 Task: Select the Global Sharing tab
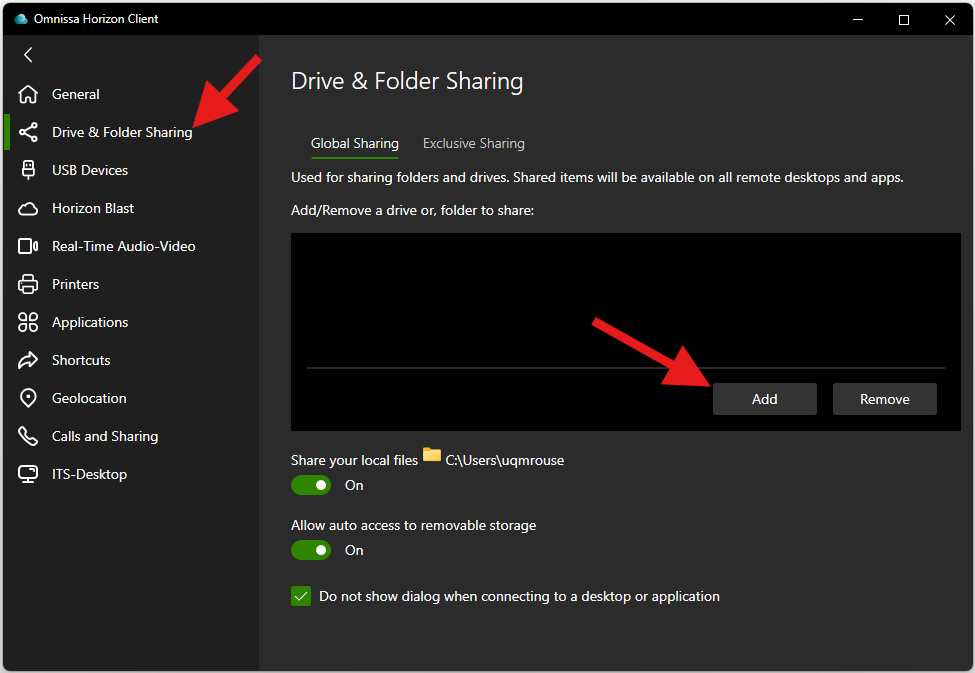(x=354, y=143)
